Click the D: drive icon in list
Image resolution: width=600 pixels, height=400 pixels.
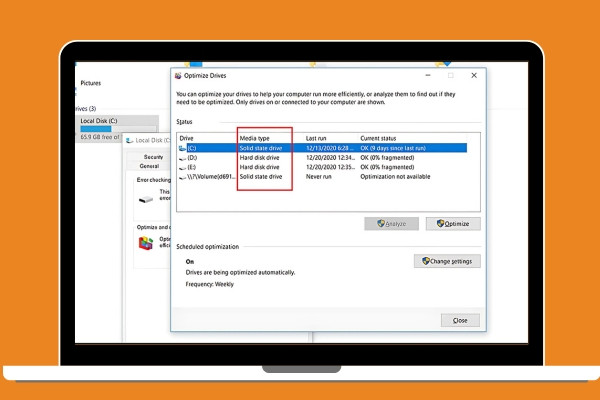coord(183,158)
